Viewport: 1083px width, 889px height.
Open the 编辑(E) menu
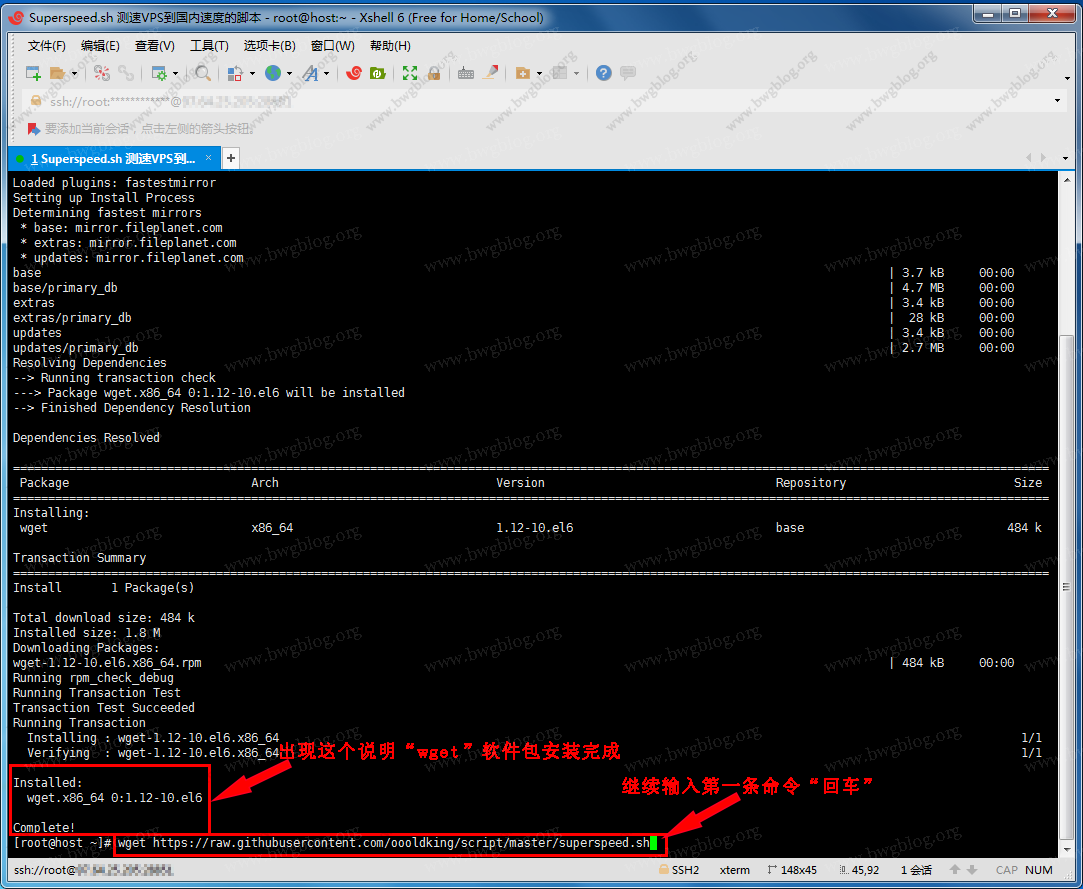(x=100, y=46)
